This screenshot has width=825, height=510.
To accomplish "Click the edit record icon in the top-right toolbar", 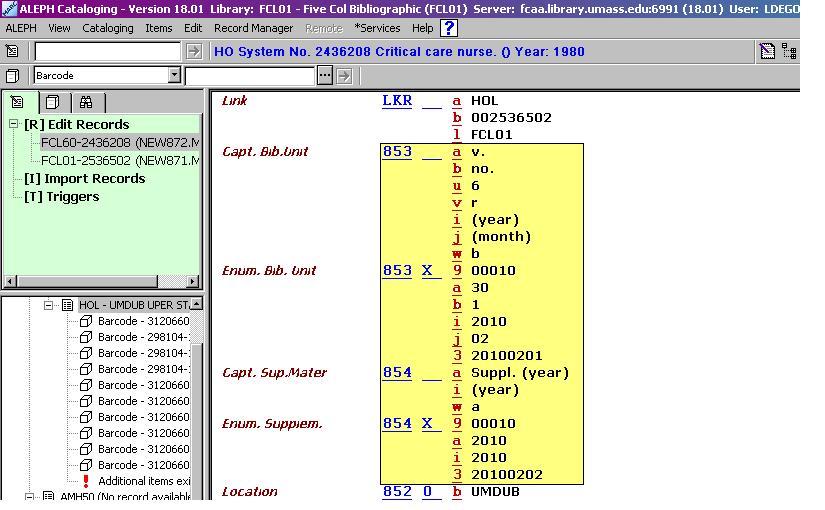I will (x=767, y=51).
